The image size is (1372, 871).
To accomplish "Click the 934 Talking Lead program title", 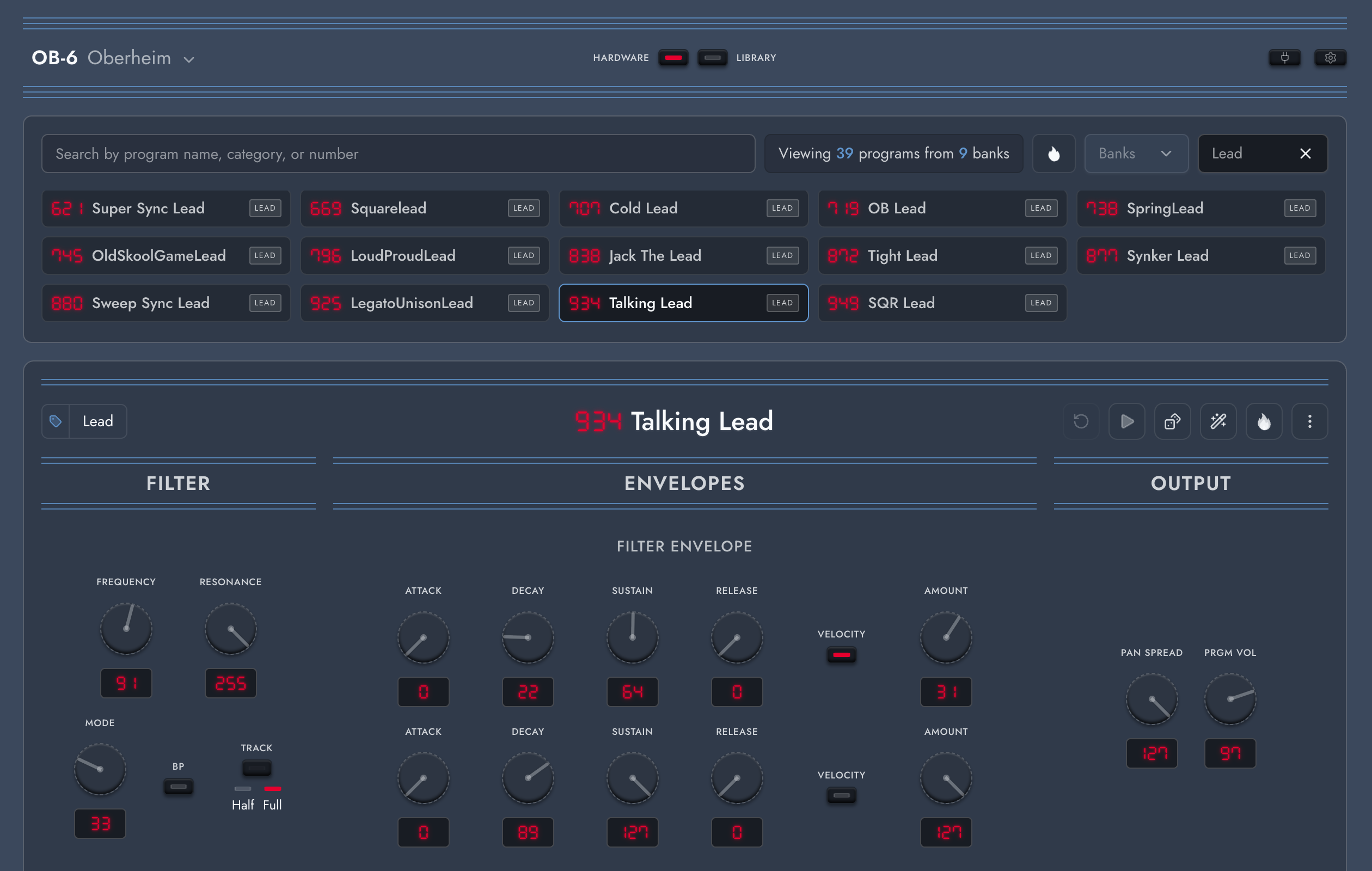I will pyautogui.click(x=673, y=421).
